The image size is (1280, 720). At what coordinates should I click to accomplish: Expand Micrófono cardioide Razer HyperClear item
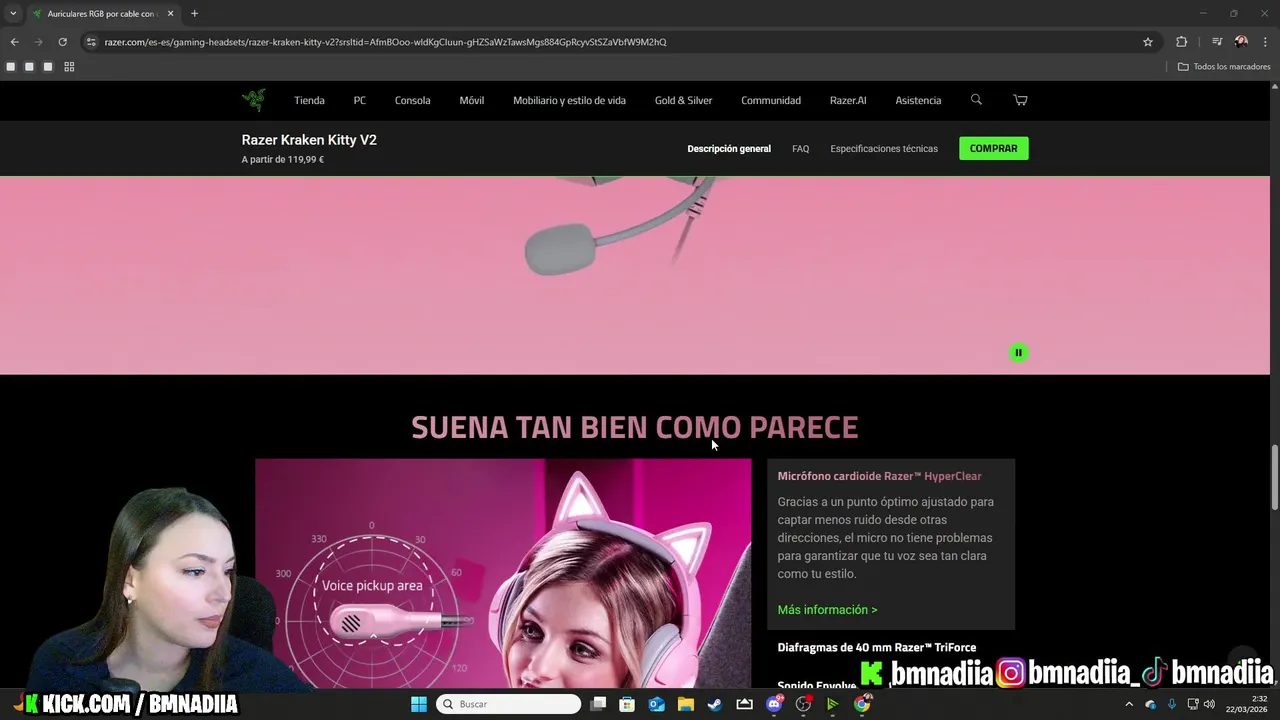click(879, 476)
